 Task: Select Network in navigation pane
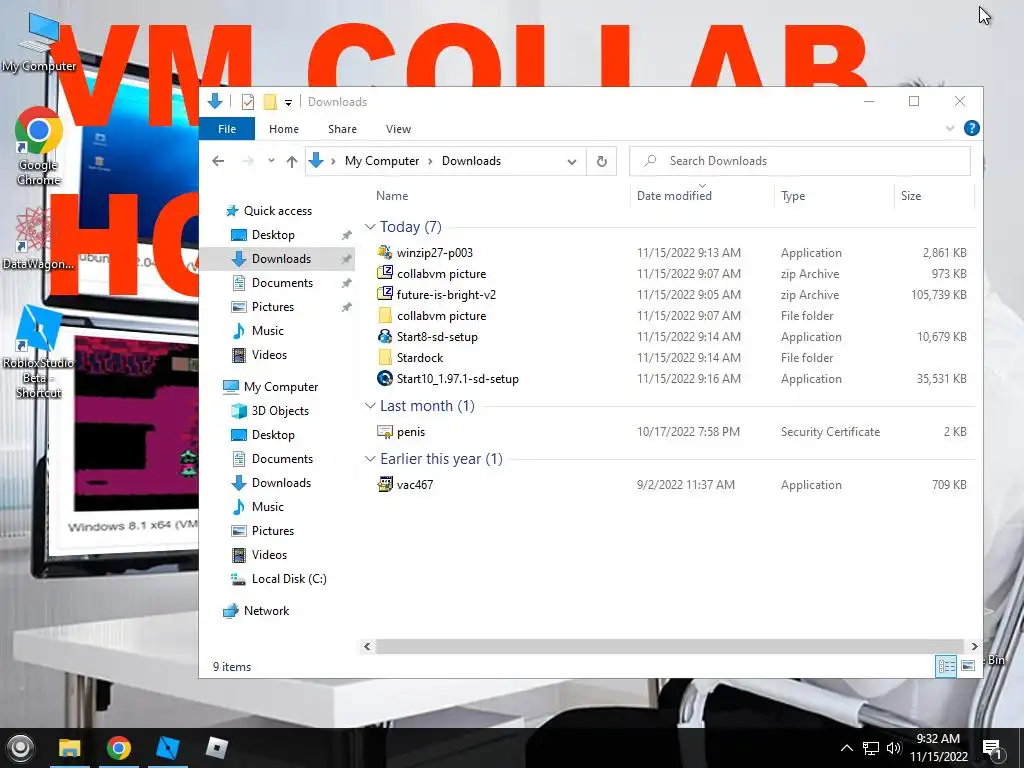point(266,611)
